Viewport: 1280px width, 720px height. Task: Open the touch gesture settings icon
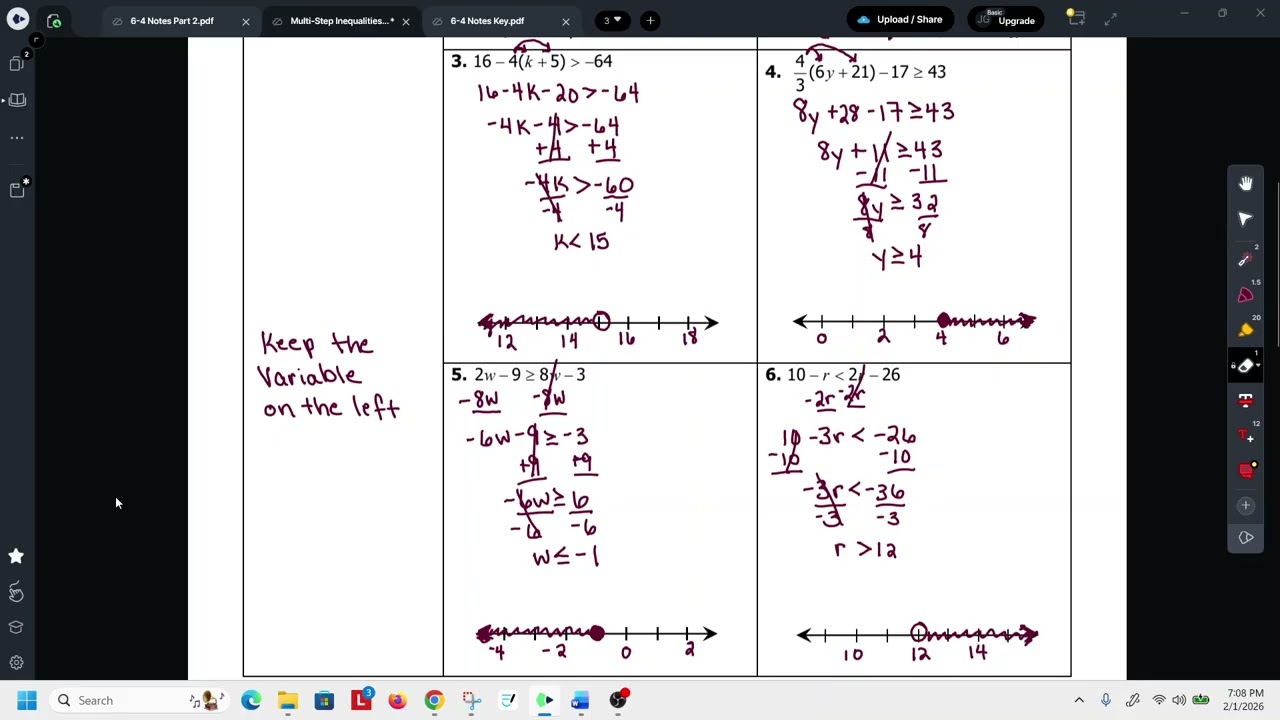(16, 592)
